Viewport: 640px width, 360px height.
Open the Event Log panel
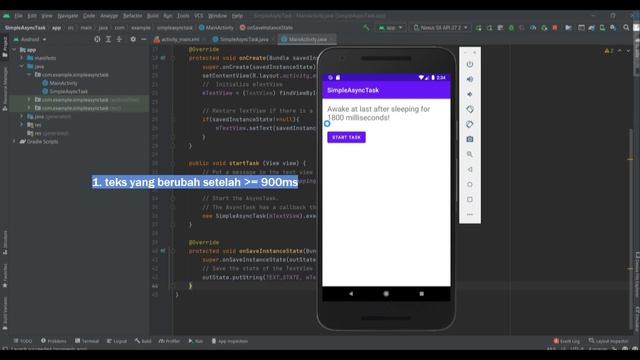567,341
